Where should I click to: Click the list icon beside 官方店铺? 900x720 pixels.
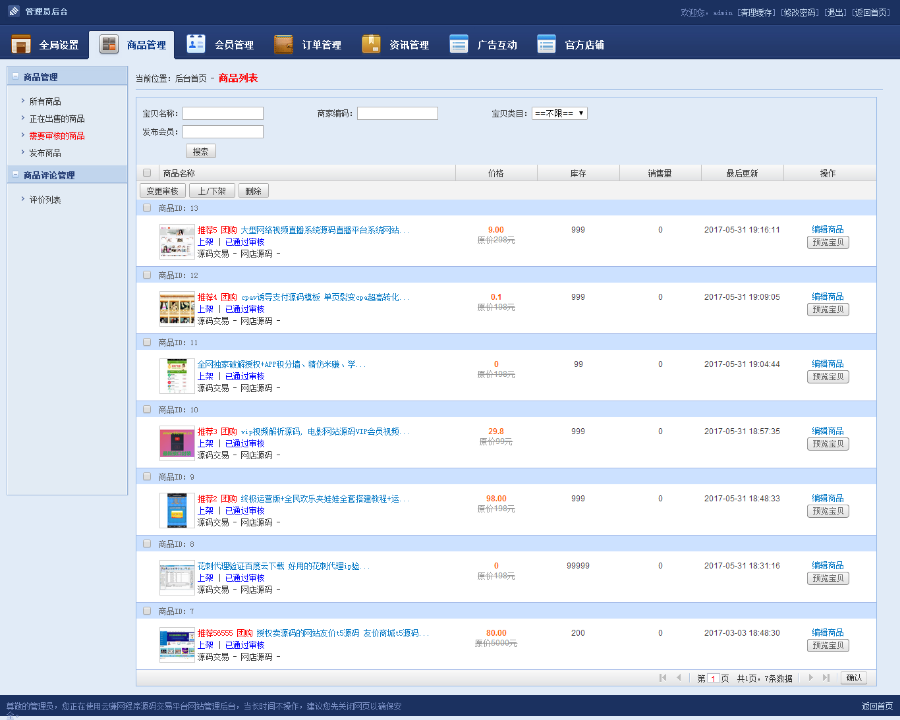pos(546,44)
